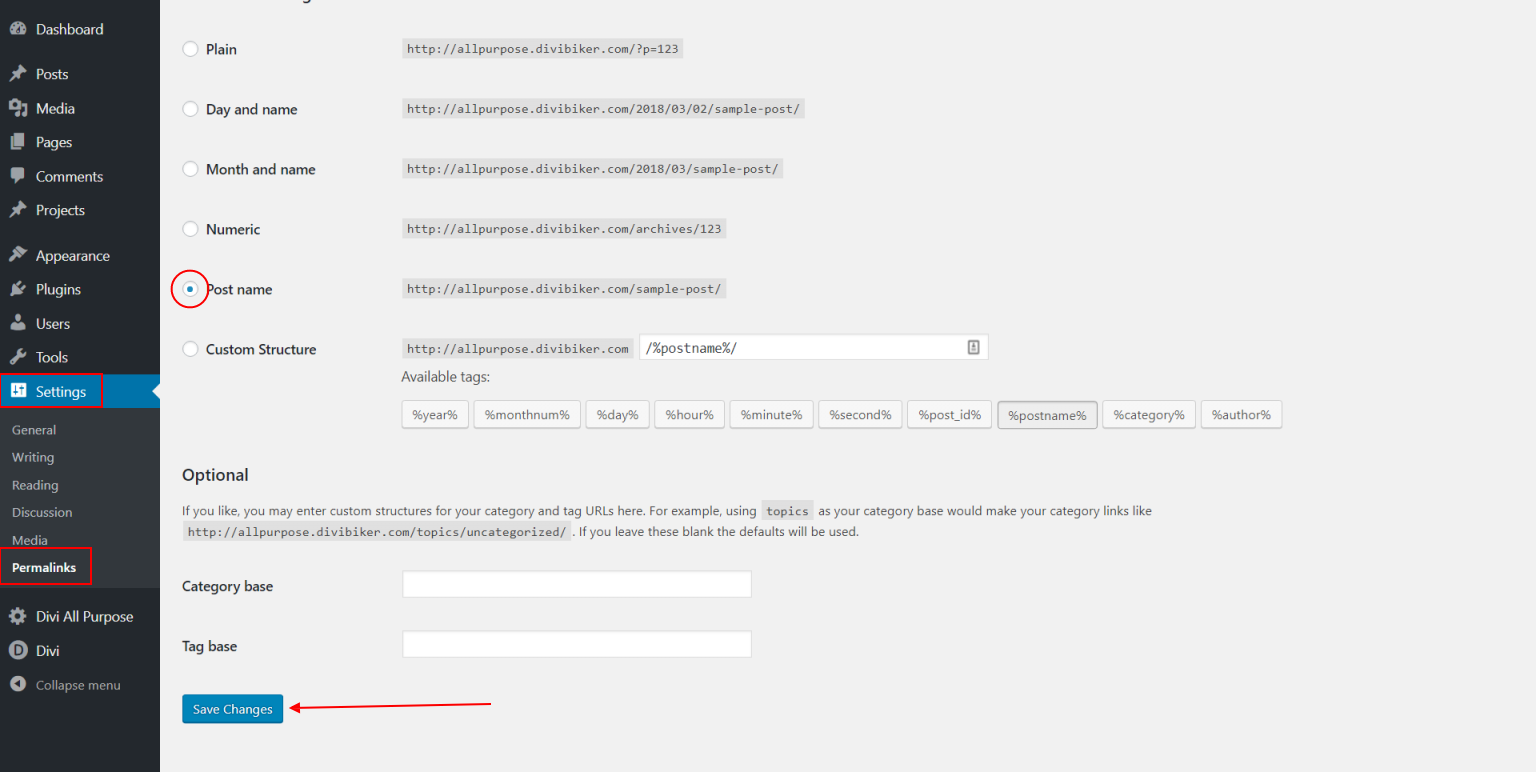Open General settings submenu link
The width and height of the screenshot is (1536, 772).
[34, 430]
